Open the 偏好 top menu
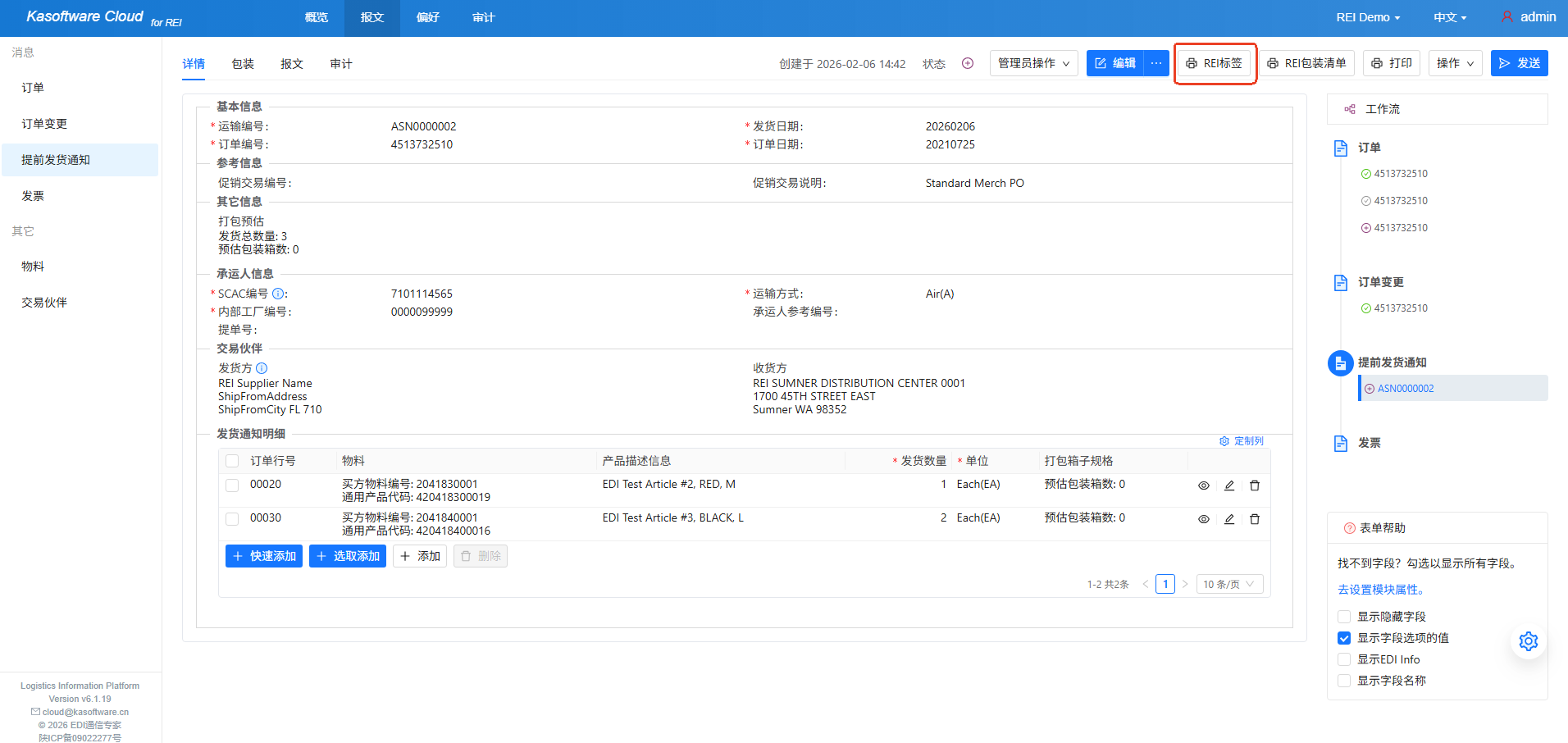Viewport: 1568px width, 743px height. [427, 17]
